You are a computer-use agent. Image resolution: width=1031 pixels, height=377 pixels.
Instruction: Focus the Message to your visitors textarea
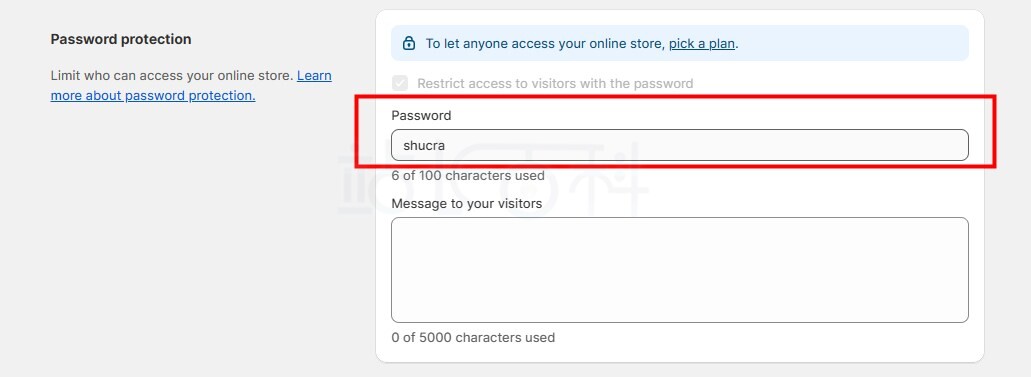679,270
